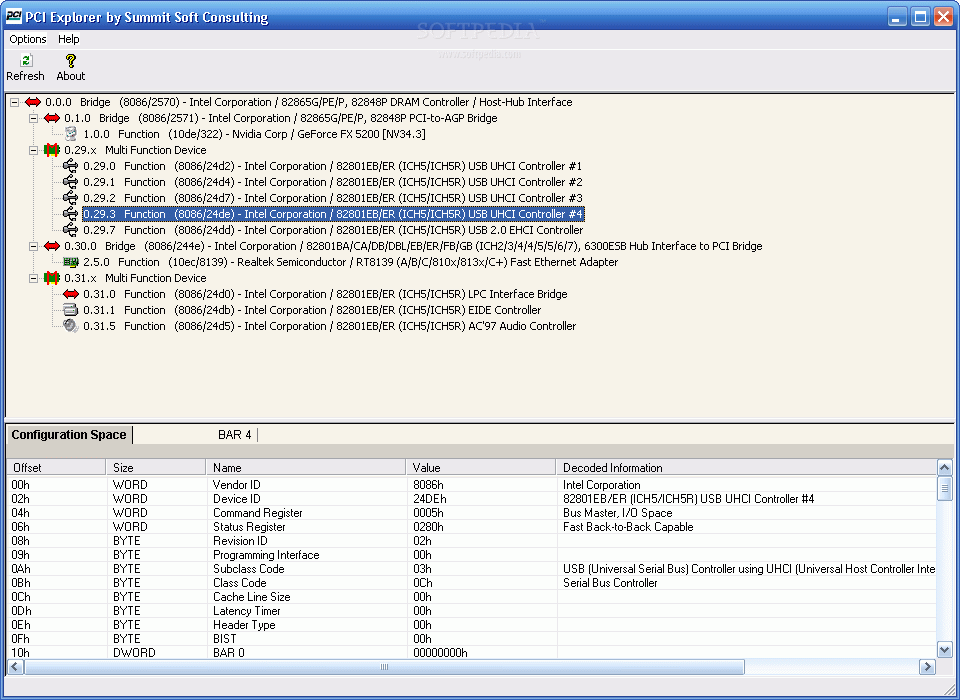Click the Device ID value 24DEh

click(430, 499)
